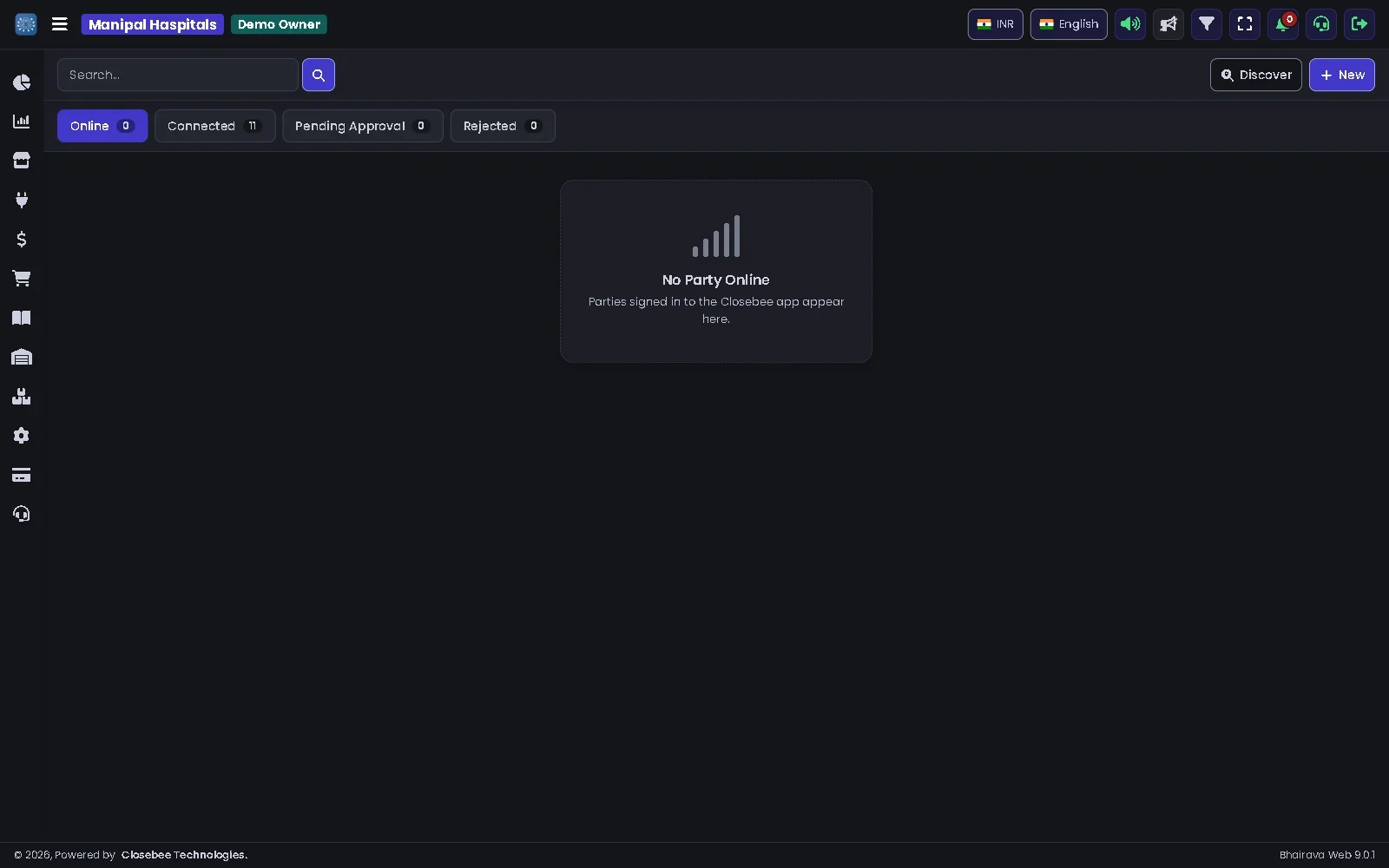Open the English language selector
Image resolution: width=1389 pixels, height=868 pixels.
click(x=1069, y=24)
